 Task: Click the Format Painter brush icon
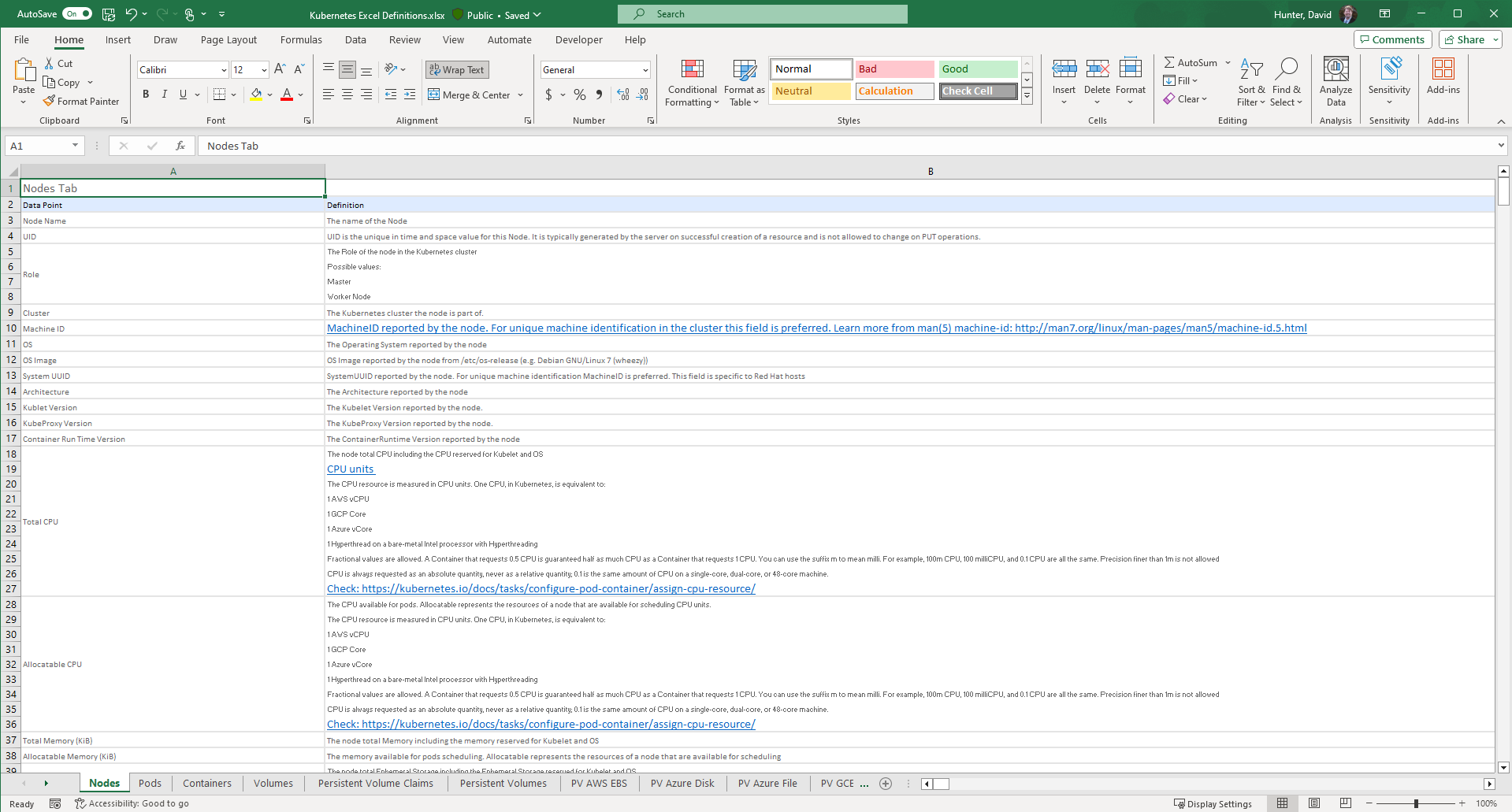click(x=49, y=101)
